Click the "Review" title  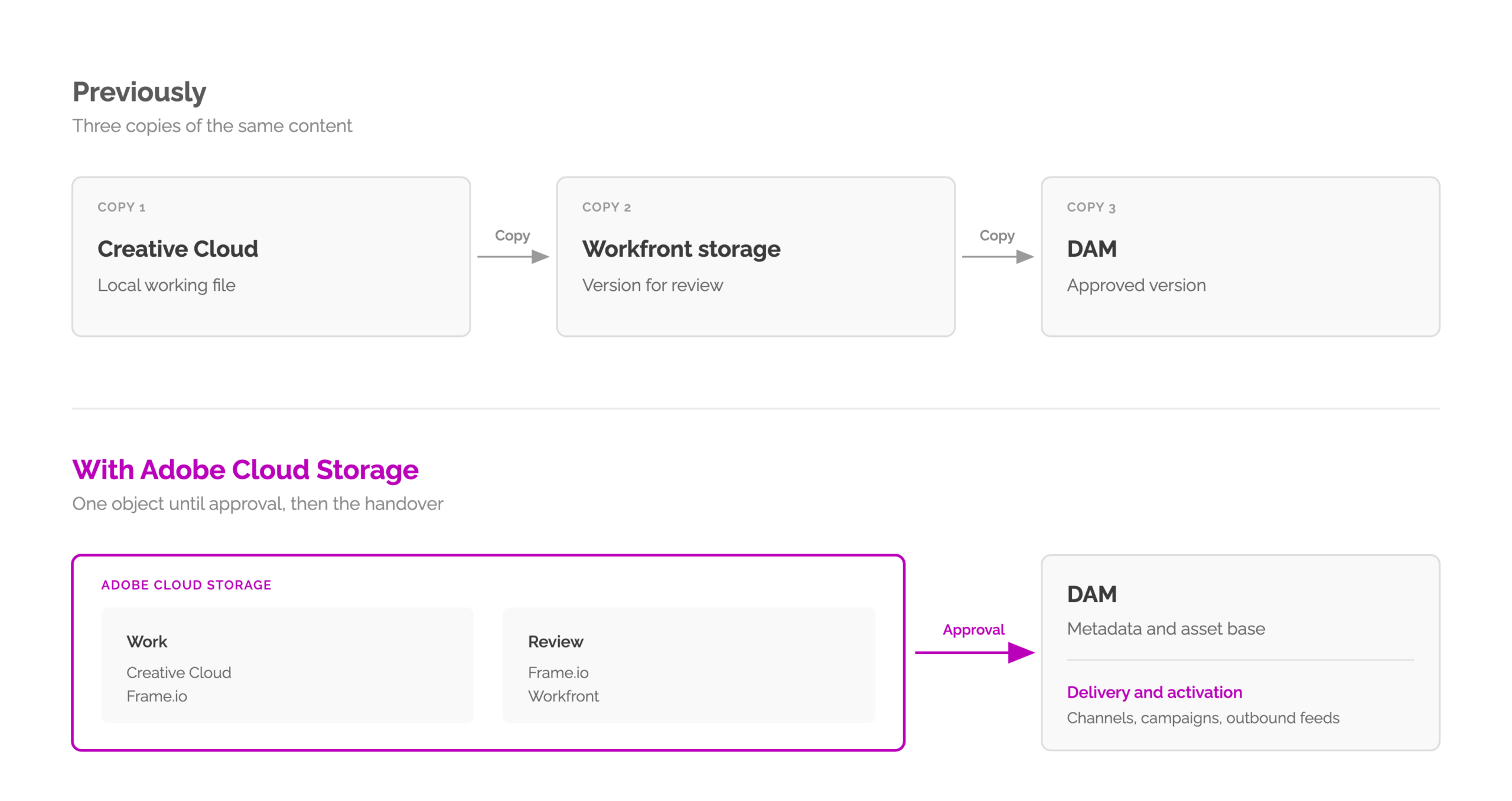[x=555, y=642]
